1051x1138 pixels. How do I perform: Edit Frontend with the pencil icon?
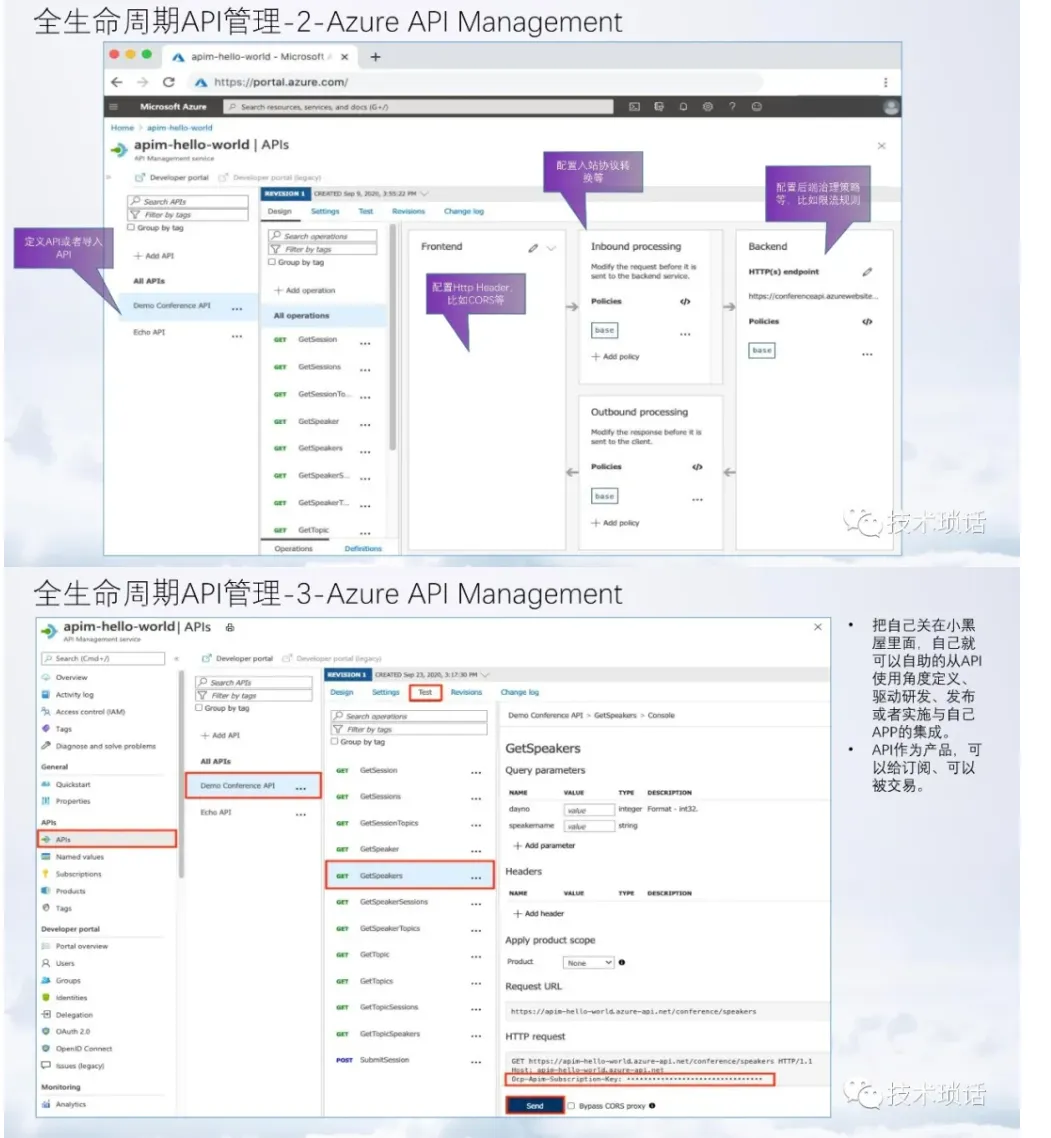(533, 247)
